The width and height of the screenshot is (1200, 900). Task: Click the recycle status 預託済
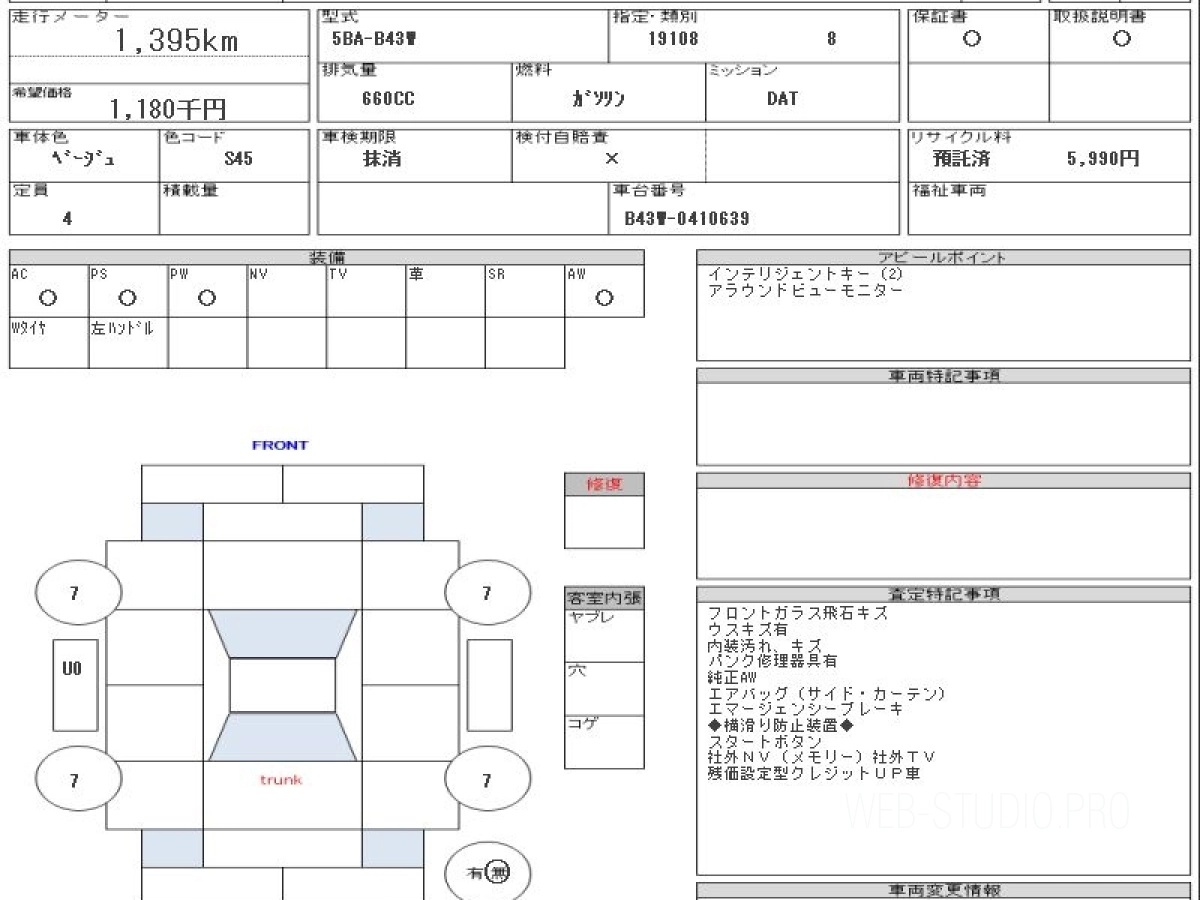tap(961, 158)
